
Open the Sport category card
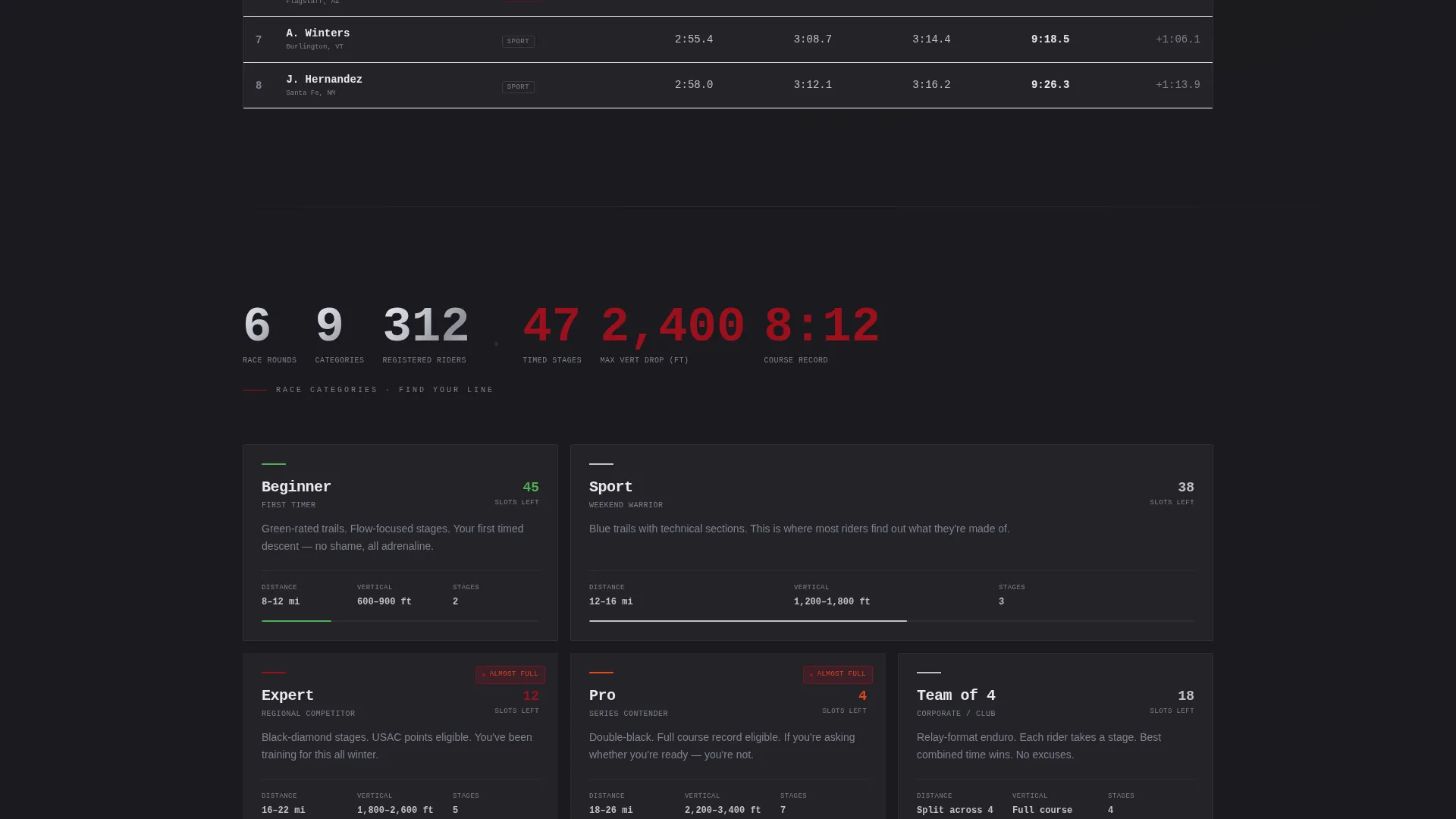tap(891, 542)
